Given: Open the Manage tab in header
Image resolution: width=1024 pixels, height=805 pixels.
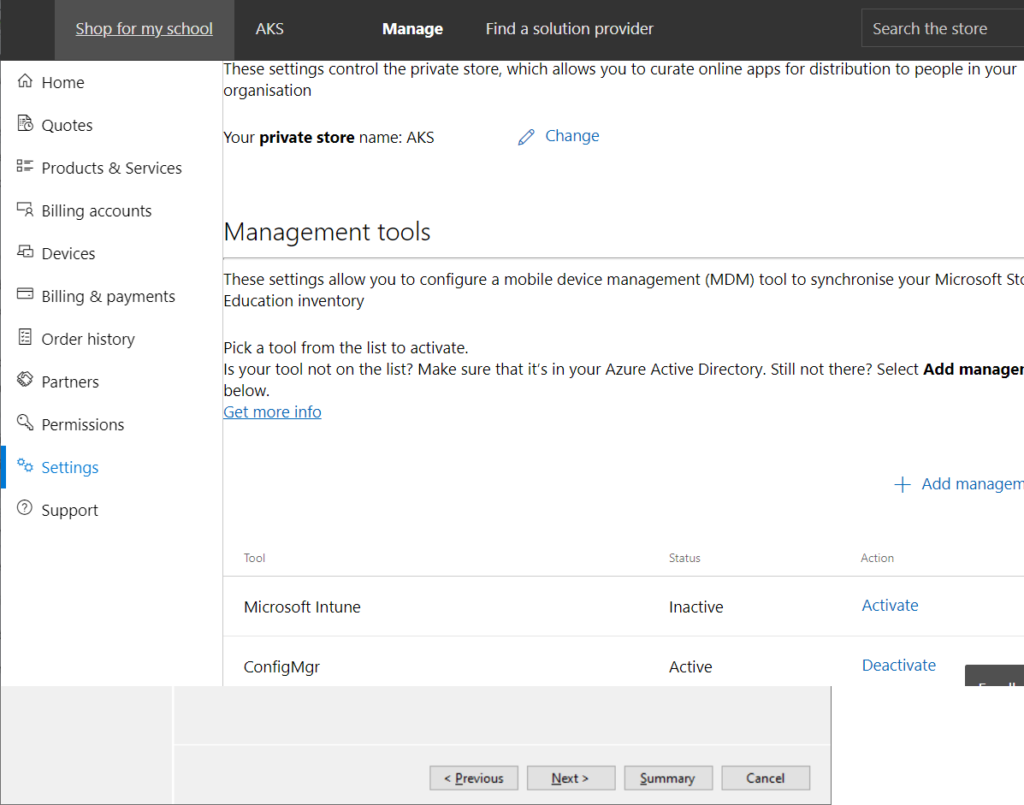Looking at the screenshot, I should click(x=412, y=29).
